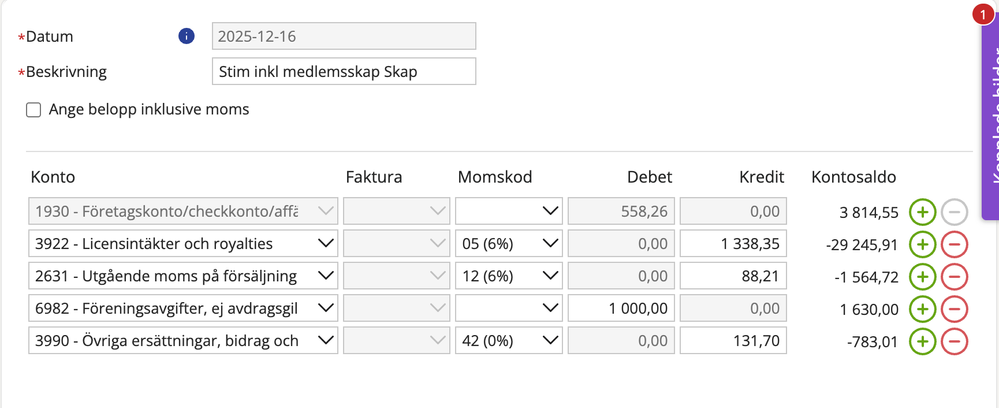Remove the 6982 Föreningsavgifter row
Viewport: 999px width, 408px height.
point(955,309)
